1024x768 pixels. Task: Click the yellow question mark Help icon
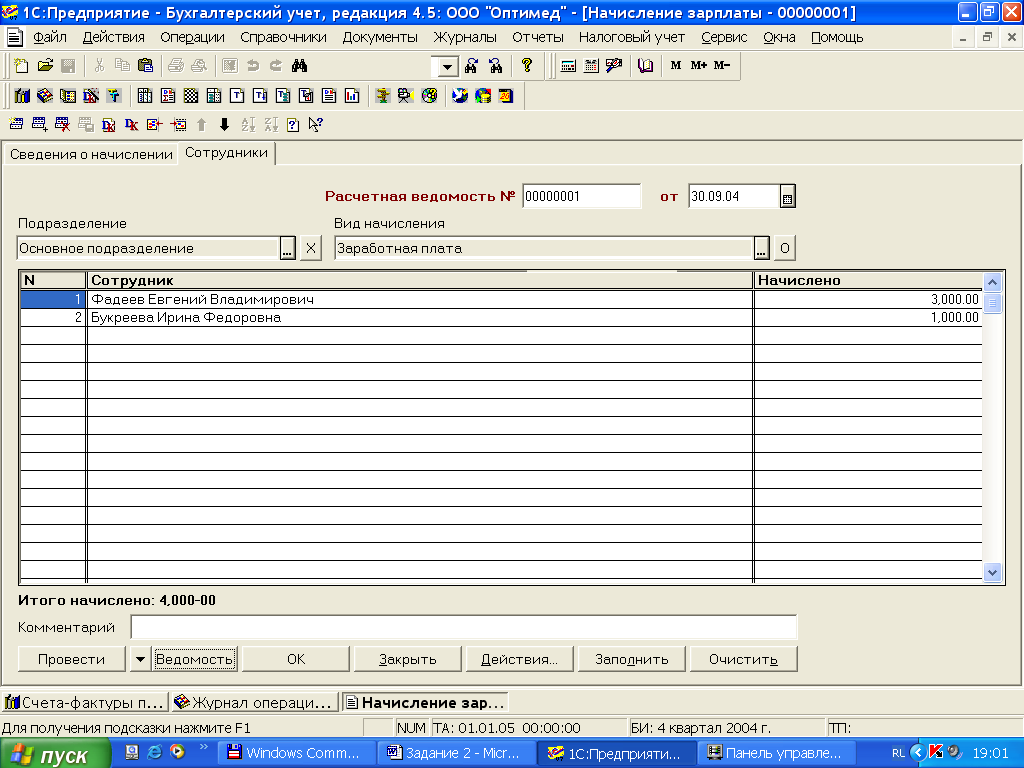pos(526,65)
